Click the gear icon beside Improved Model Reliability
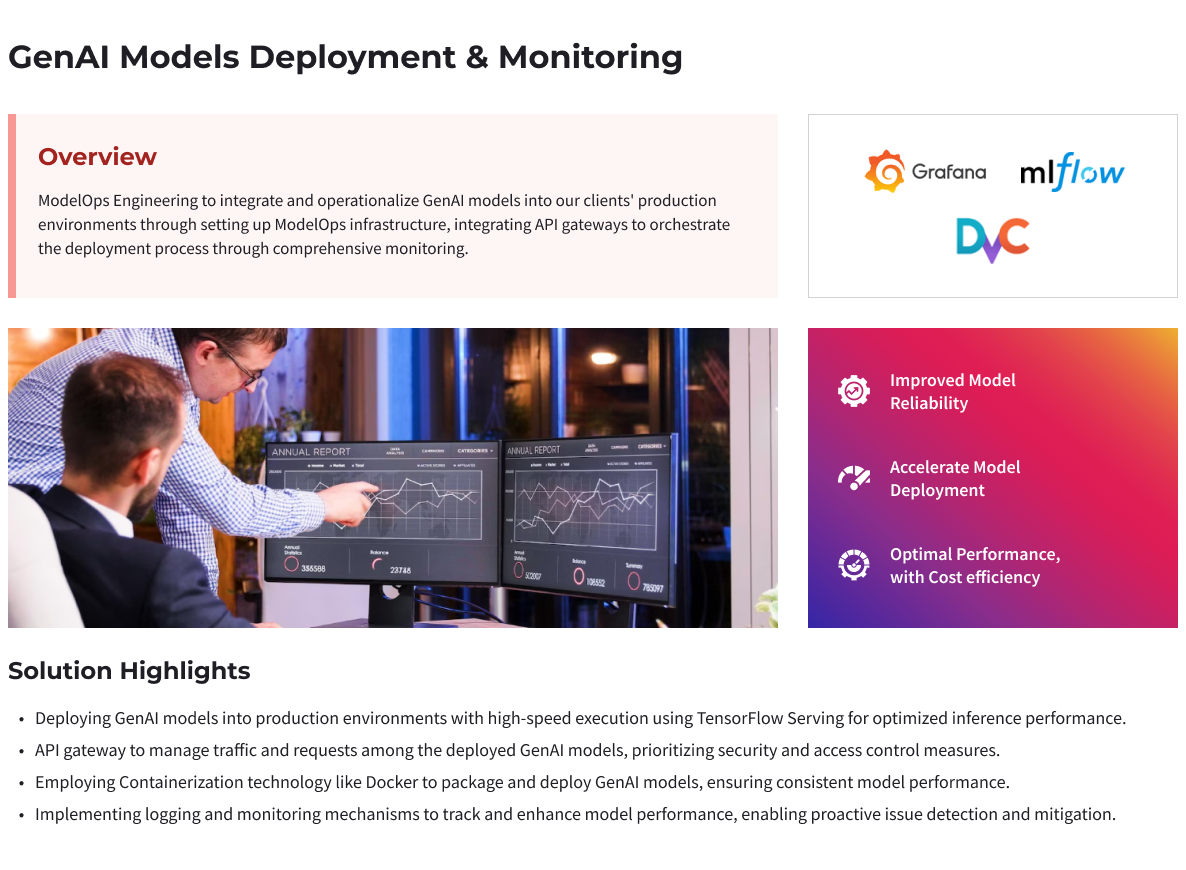This screenshot has height=870, width=1186. click(853, 391)
